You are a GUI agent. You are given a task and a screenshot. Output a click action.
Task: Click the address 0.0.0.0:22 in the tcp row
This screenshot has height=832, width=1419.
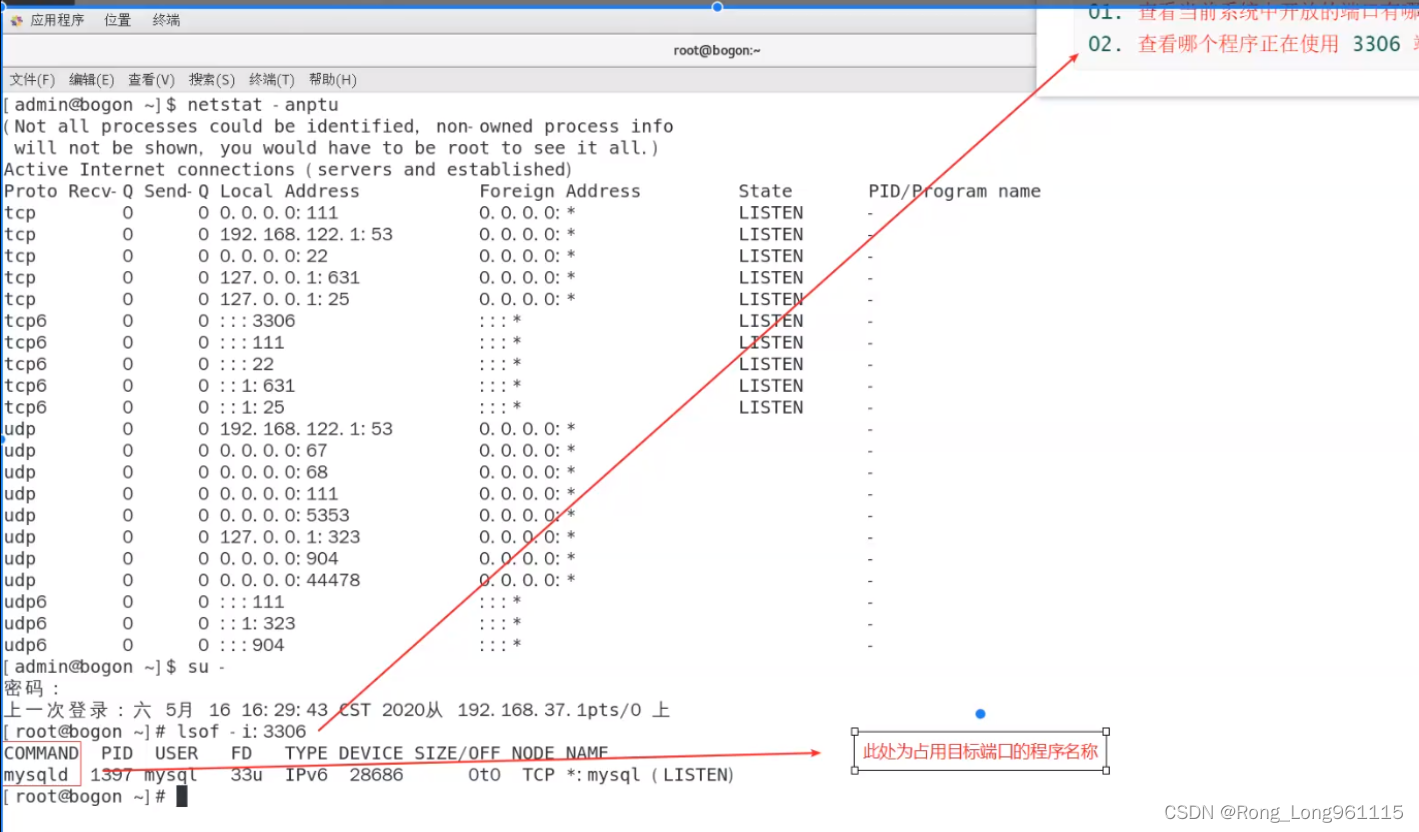[274, 256]
